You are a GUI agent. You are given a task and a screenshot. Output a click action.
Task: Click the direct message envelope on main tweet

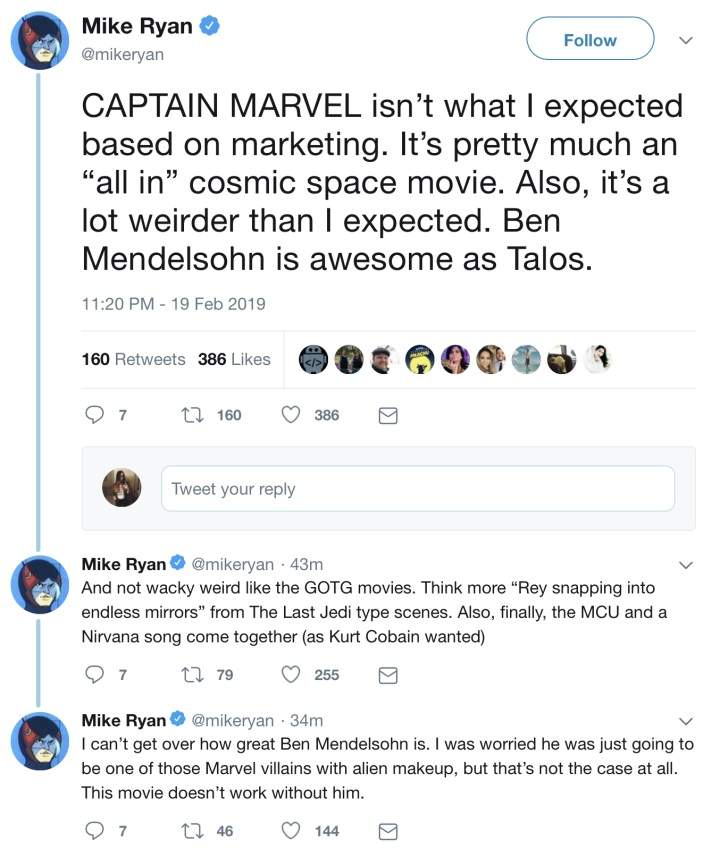(388, 415)
